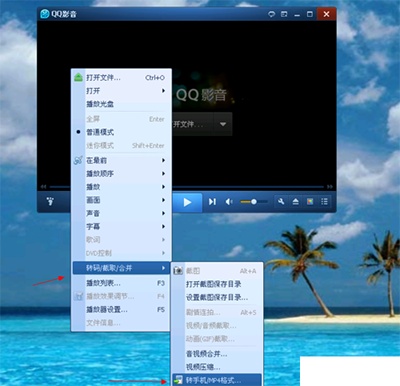Open 播放器设置... F5
400x386 pixels.
pos(121,309)
